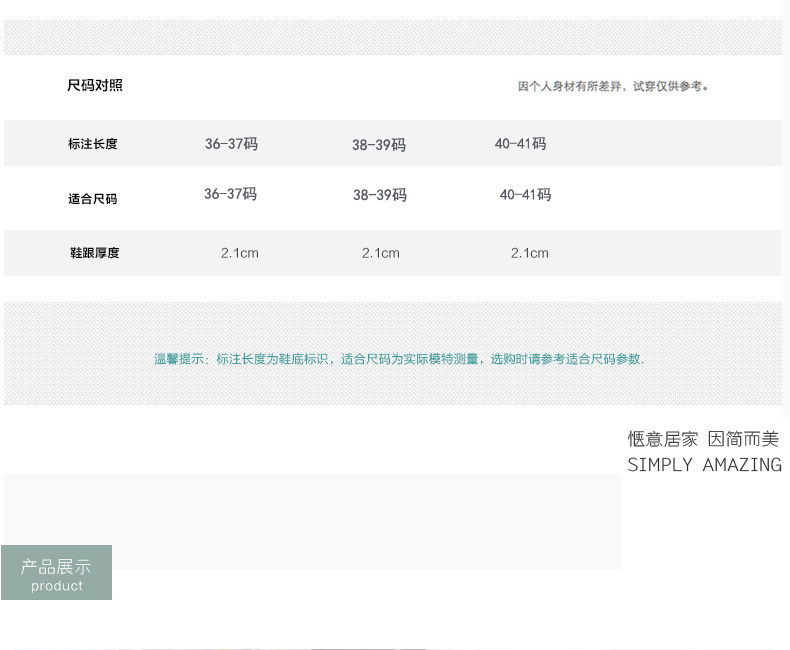Click the dotted pattern banner at top
This screenshot has width=790, height=650.
point(393,37)
